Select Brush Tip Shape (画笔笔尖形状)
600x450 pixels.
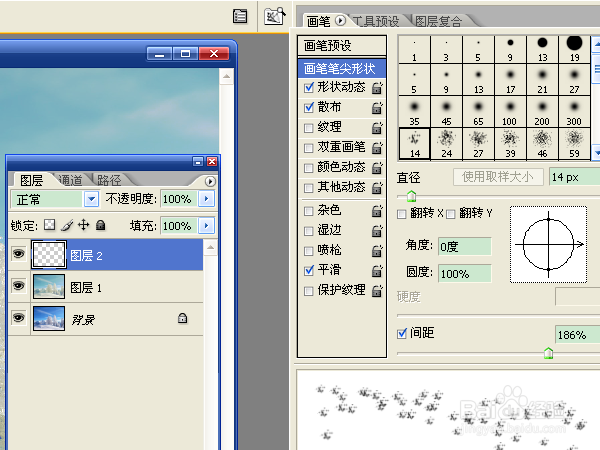click(342, 68)
